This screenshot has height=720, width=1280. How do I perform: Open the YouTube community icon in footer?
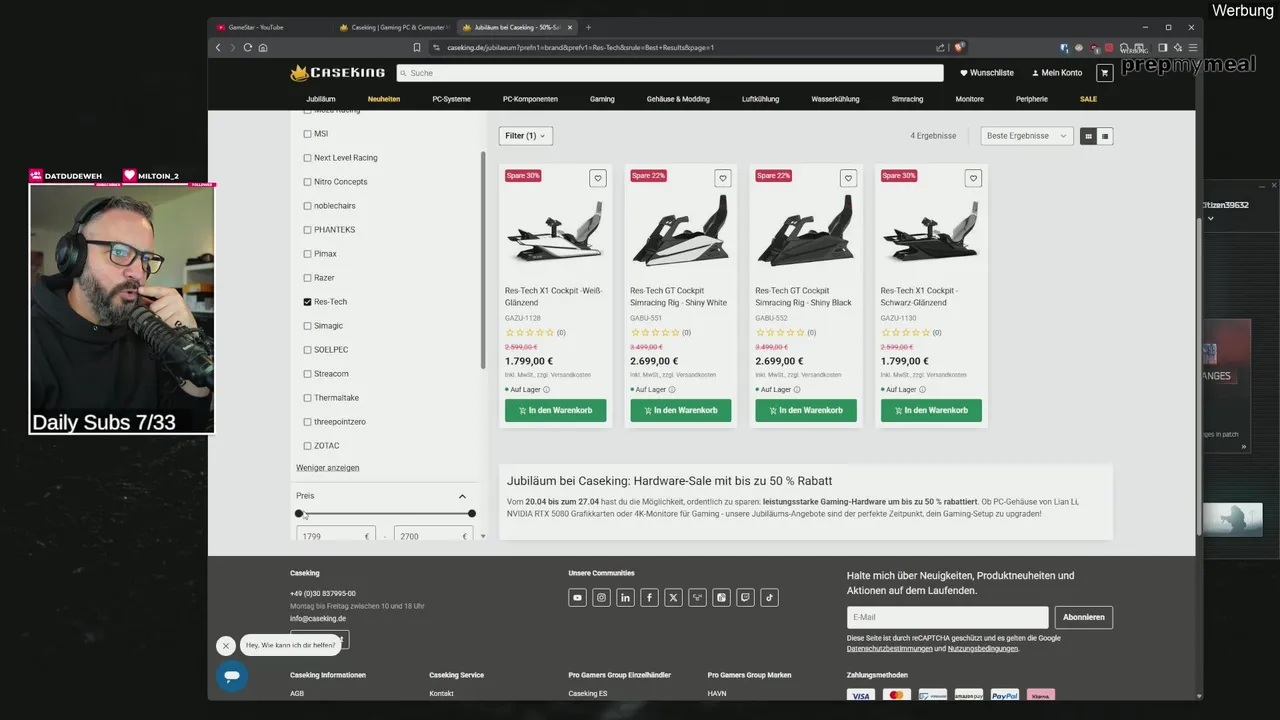577,598
